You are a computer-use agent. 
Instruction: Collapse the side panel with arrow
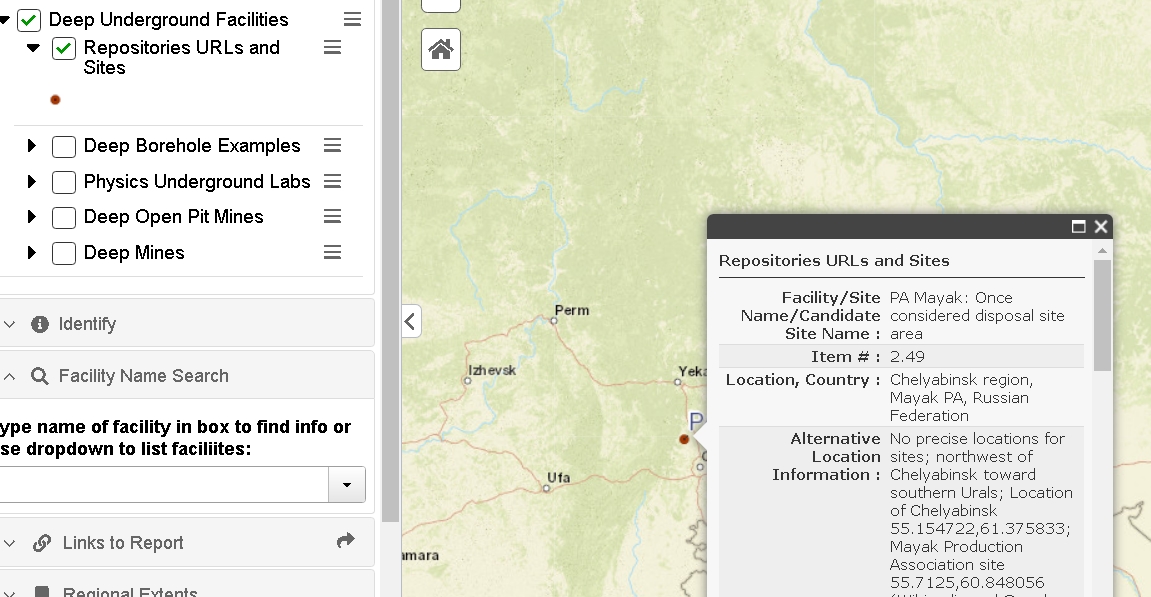(411, 322)
